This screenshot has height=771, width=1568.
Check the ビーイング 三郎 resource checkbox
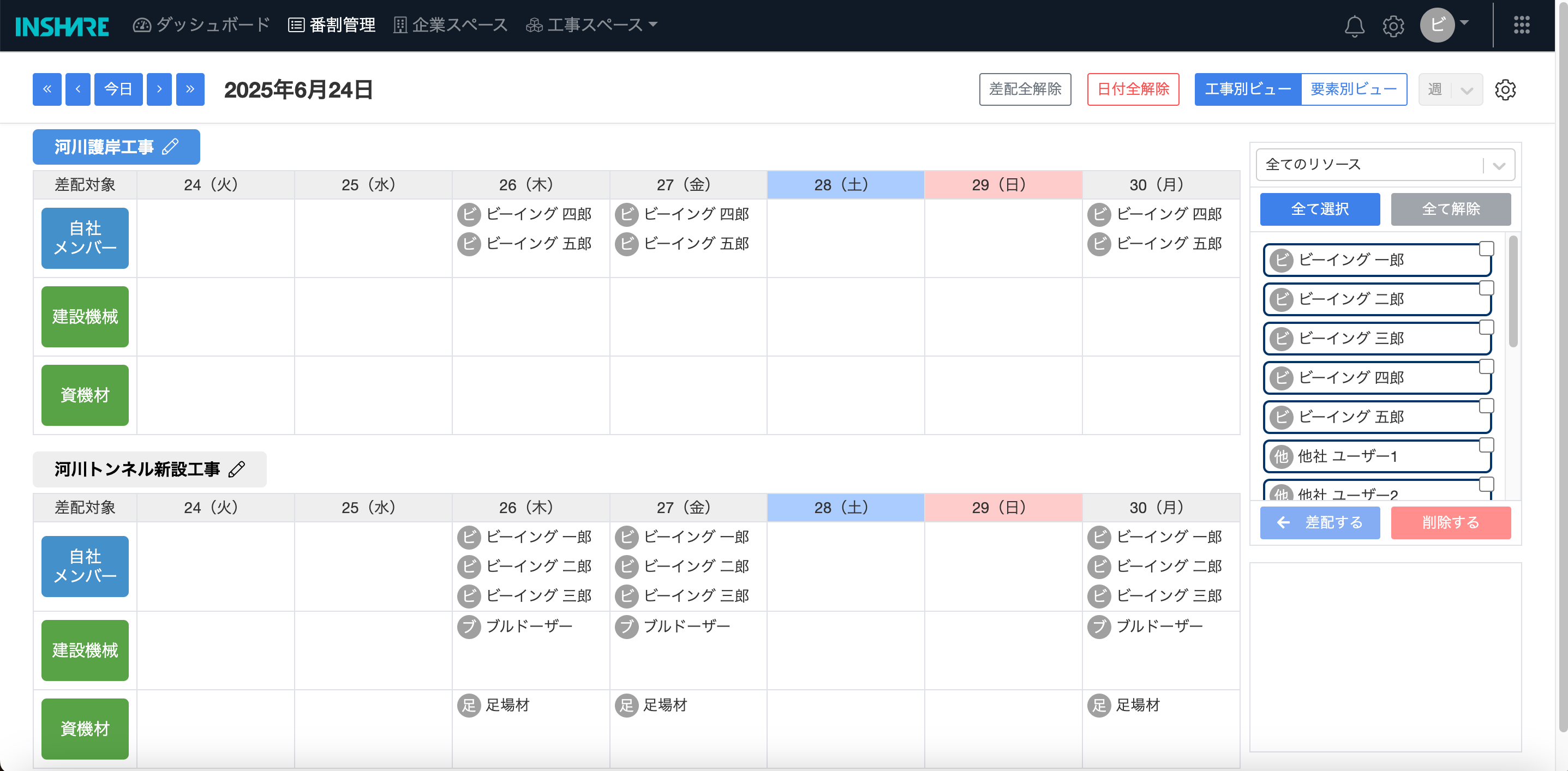pyautogui.click(x=1486, y=327)
